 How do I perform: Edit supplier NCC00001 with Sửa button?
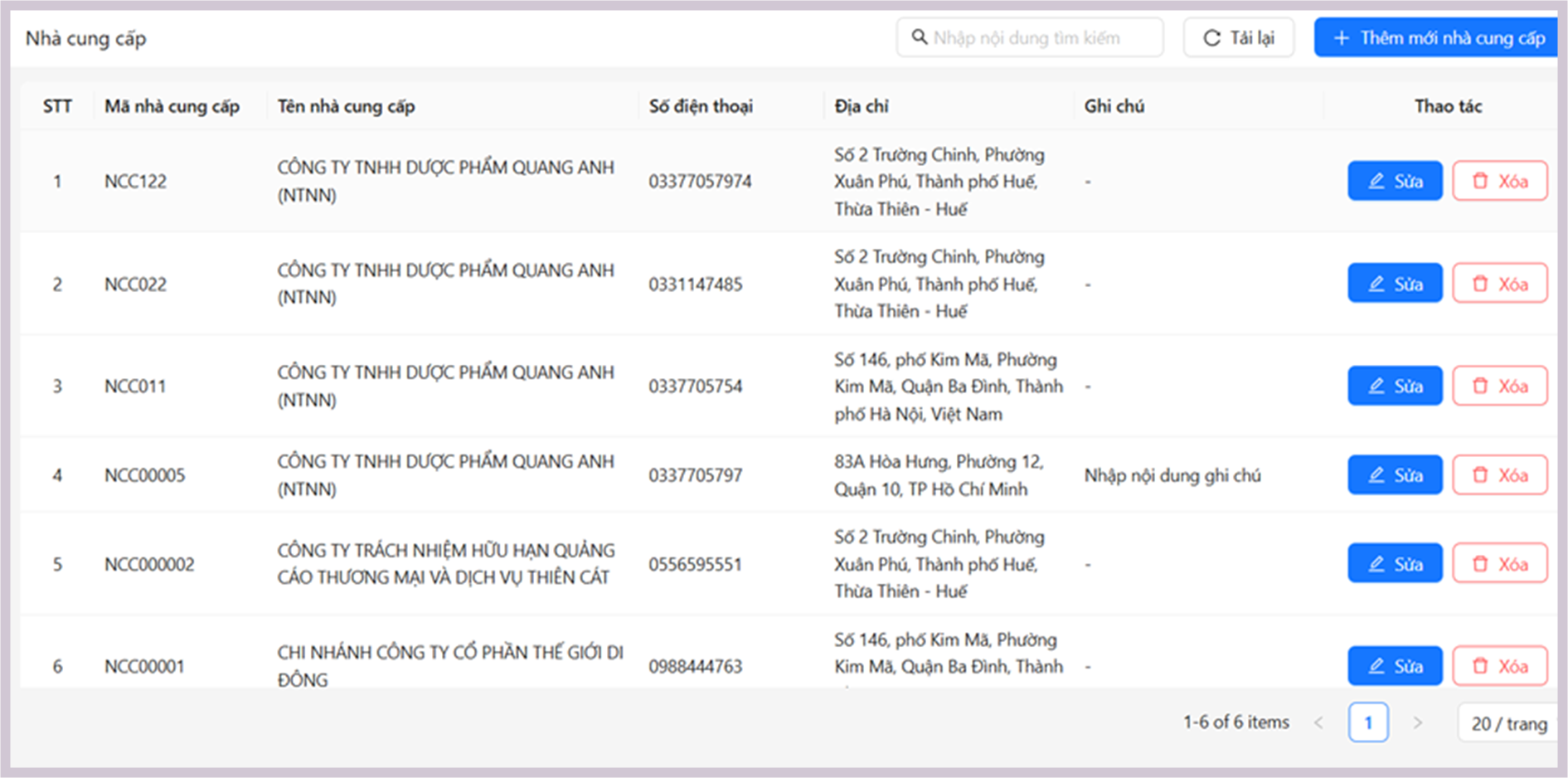(1395, 666)
